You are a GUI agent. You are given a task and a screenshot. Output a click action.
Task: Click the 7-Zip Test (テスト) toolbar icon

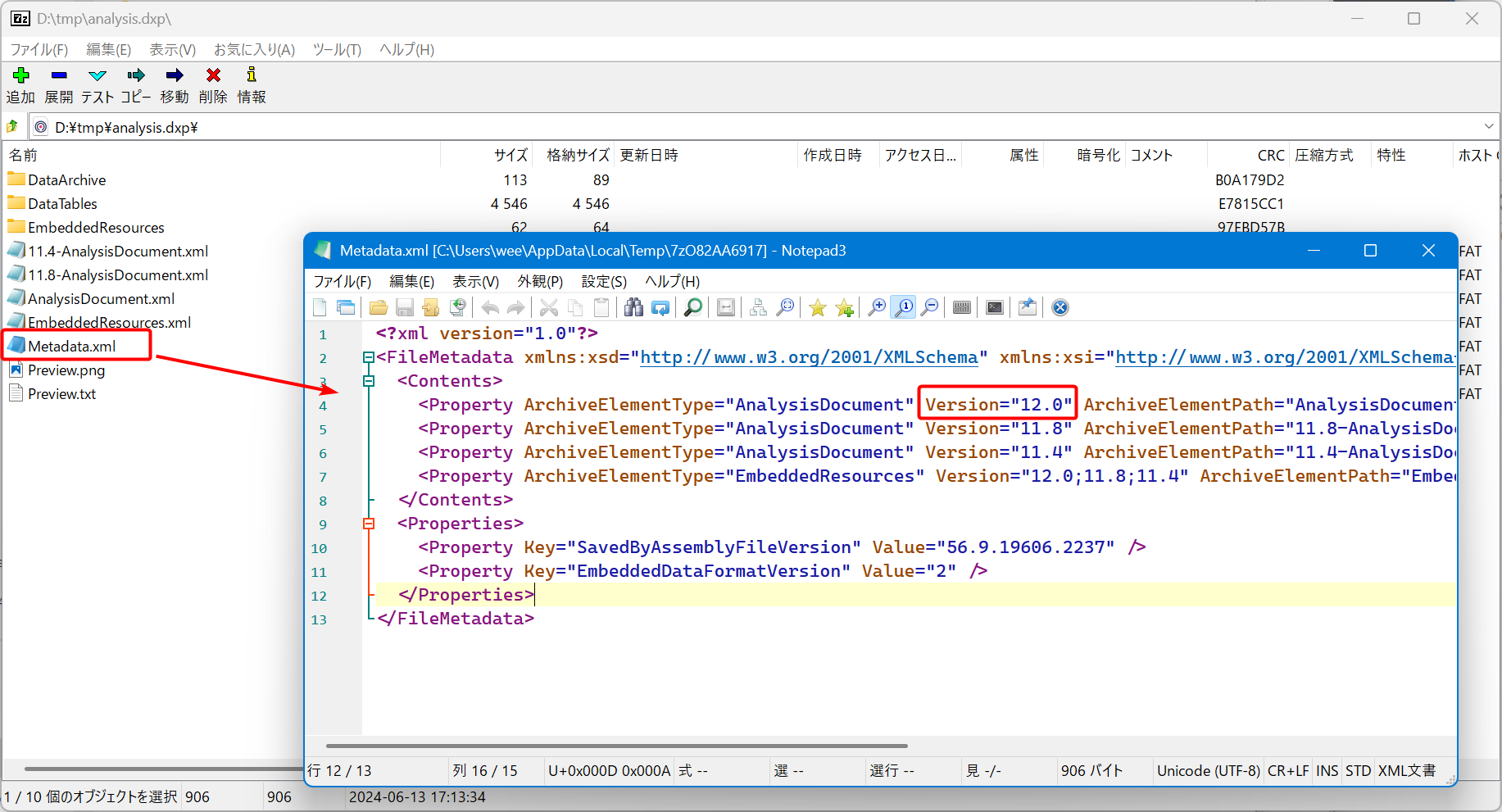coord(97,75)
